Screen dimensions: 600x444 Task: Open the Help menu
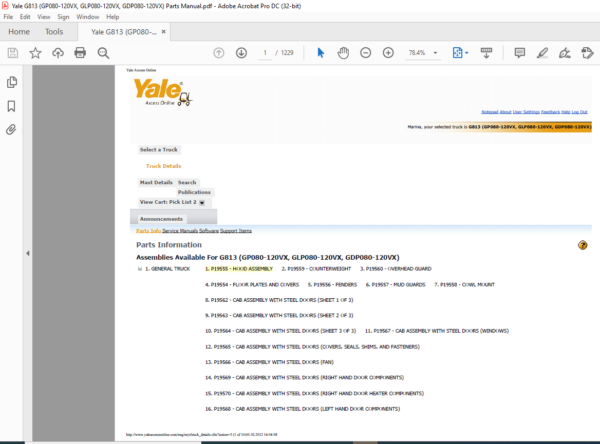112,17
